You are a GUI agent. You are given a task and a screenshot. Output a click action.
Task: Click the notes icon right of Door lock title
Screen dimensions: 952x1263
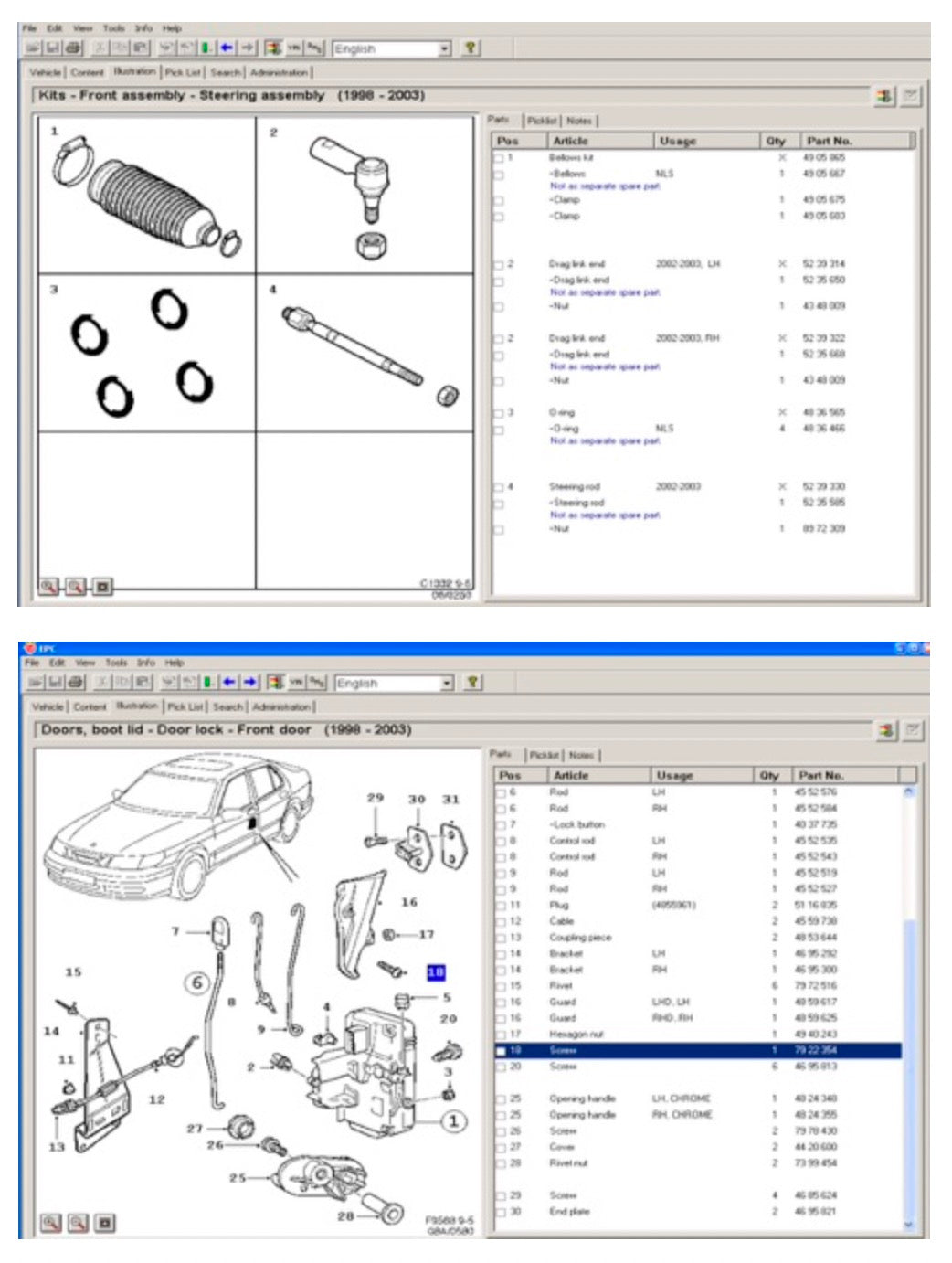point(912,730)
